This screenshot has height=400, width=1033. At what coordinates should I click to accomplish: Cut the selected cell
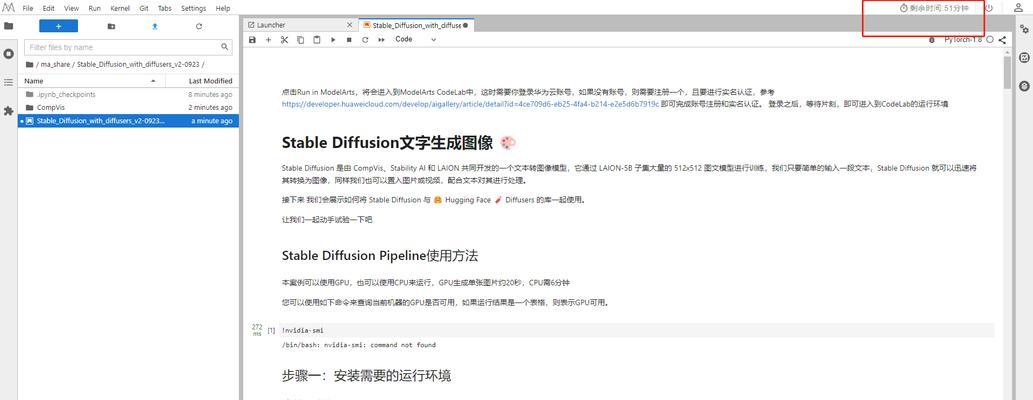tap(285, 40)
